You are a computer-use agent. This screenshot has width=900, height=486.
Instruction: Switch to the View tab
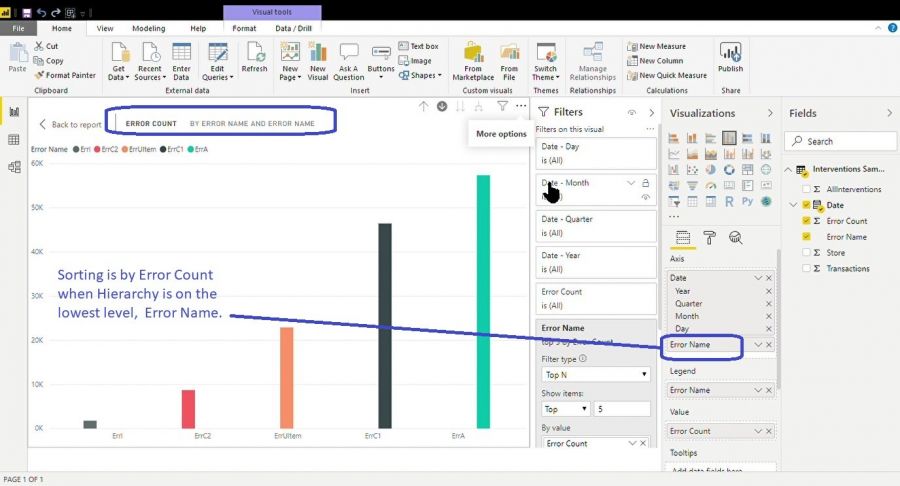(105, 28)
